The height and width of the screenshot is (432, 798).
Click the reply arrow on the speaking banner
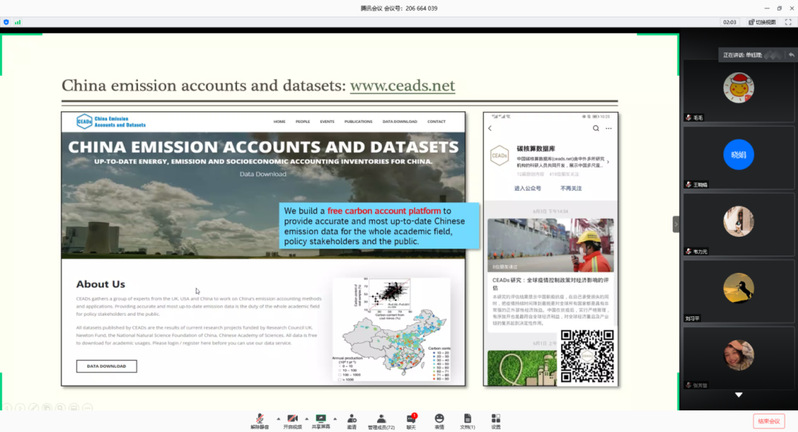point(791,55)
